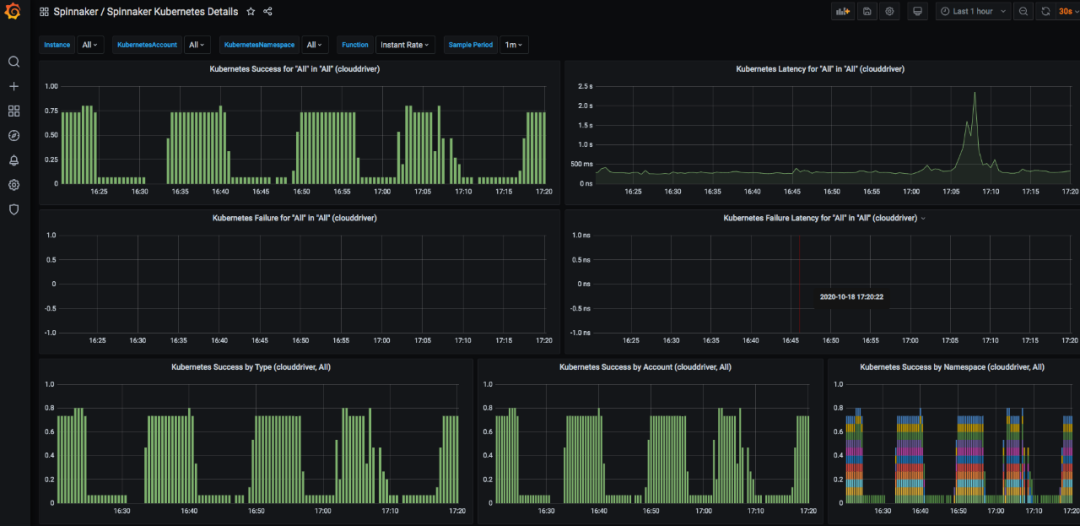The height and width of the screenshot is (526, 1080).
Task: Open the Explore compass icon
Action: 14,136
